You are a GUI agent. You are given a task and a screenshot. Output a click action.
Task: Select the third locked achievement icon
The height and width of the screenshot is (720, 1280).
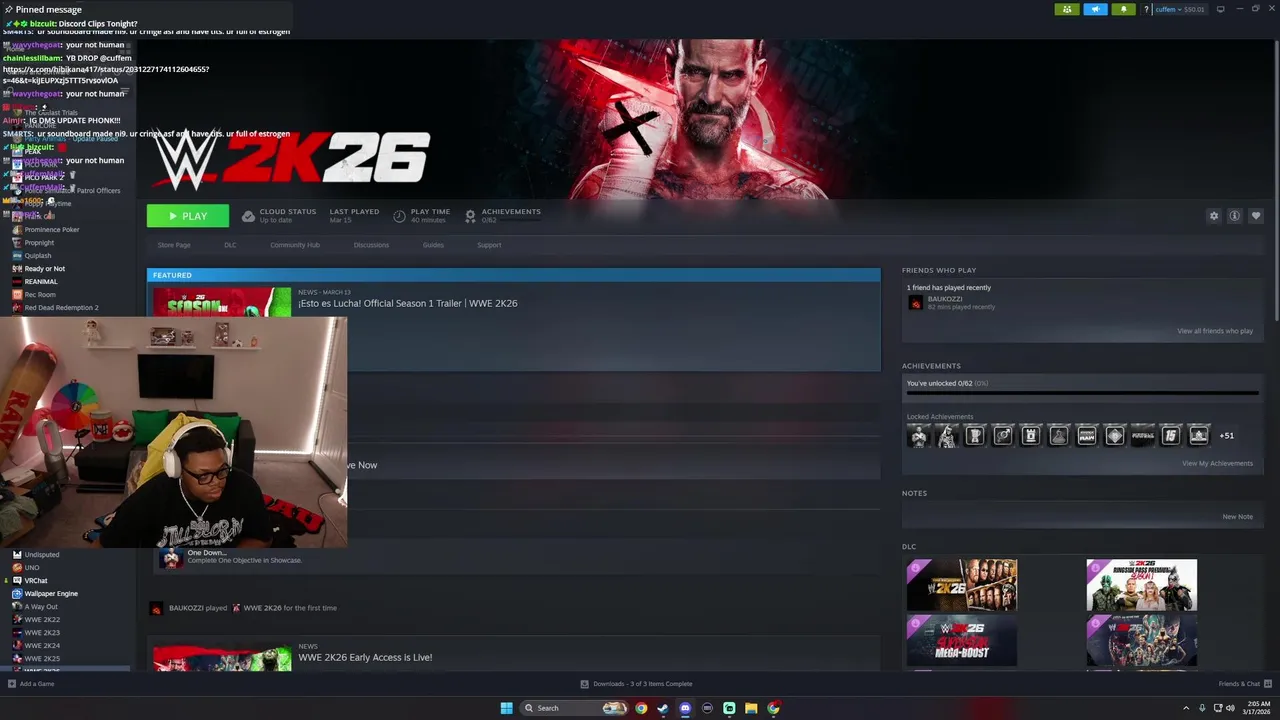(974, 435)
